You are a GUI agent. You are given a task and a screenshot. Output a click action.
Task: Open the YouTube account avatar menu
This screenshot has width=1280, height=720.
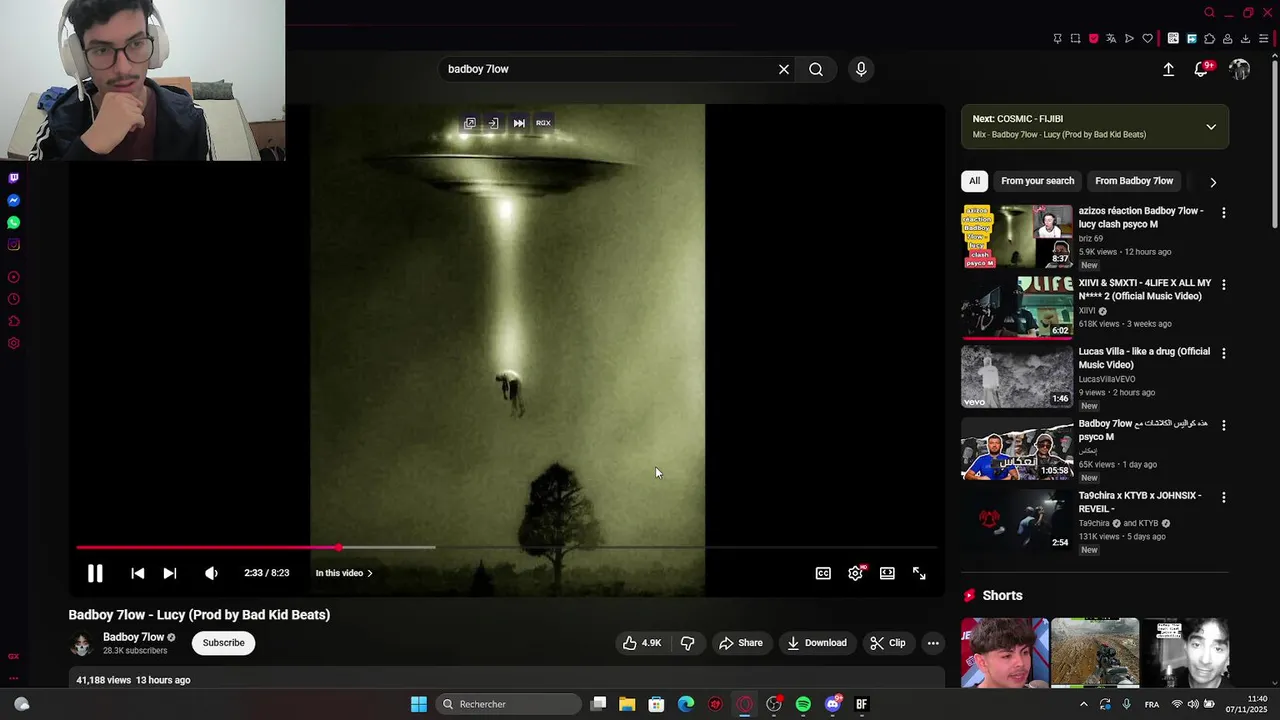click(x=1239, y=69)
